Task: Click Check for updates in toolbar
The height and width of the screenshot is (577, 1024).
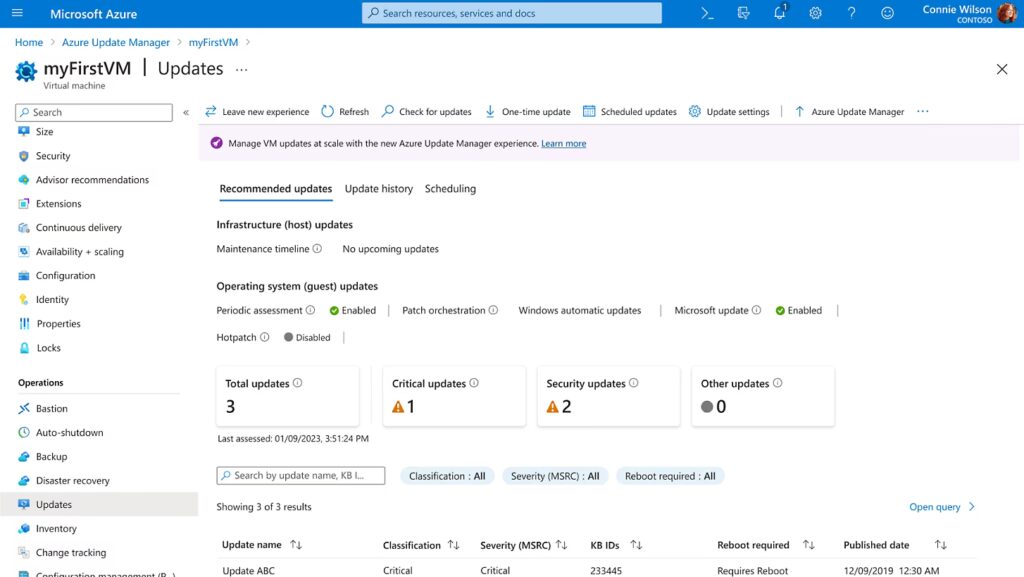Action: click(426, 112)
